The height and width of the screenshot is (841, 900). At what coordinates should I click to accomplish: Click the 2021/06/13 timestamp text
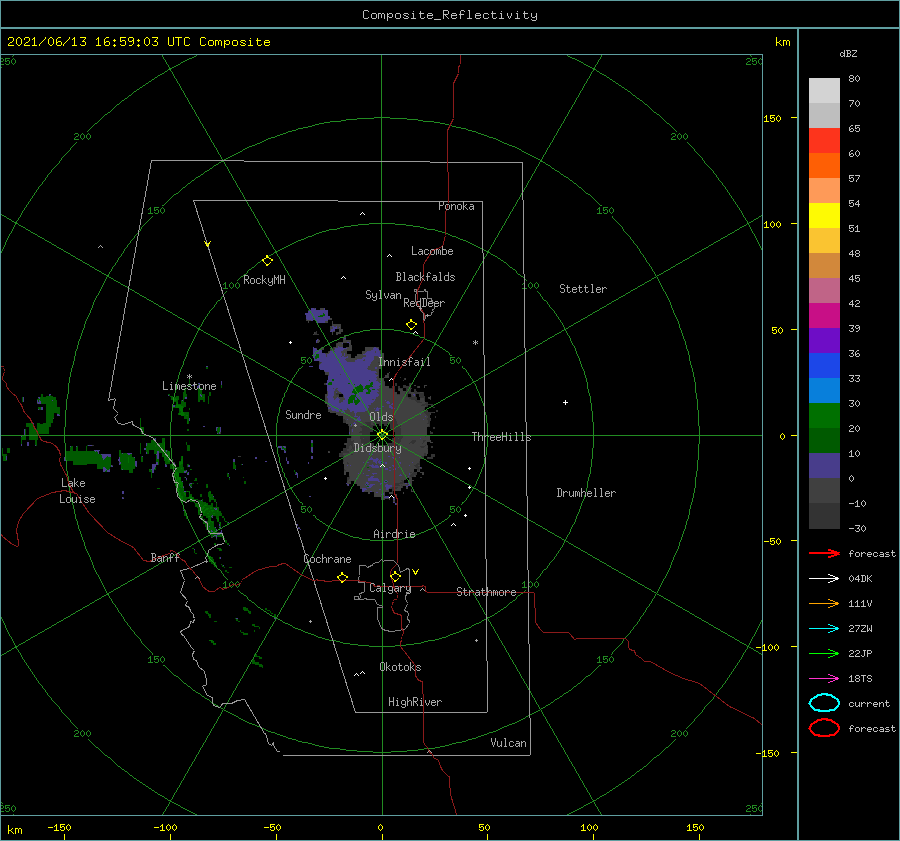pyautogui.click(x=138, y=41)
